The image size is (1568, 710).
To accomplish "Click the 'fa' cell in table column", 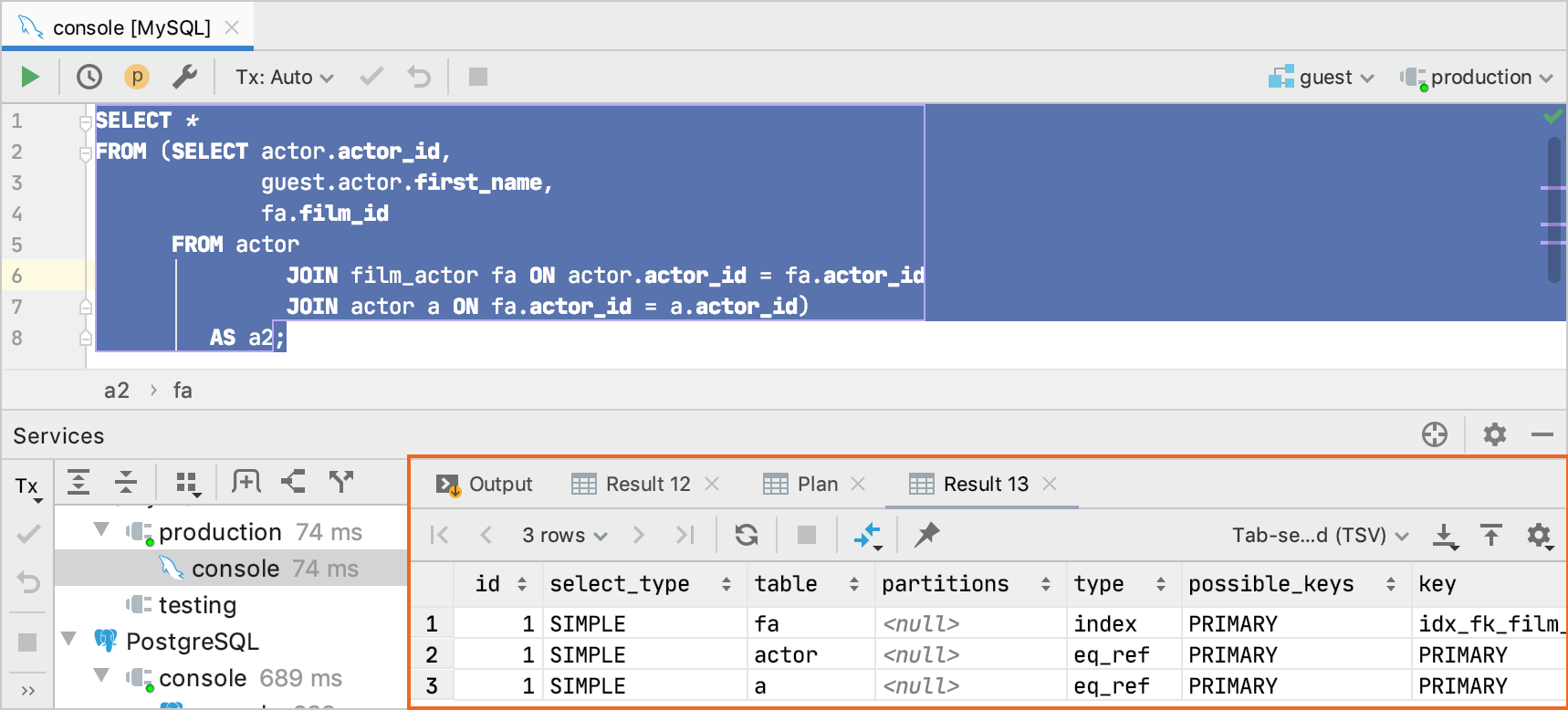I will (810, 624).
